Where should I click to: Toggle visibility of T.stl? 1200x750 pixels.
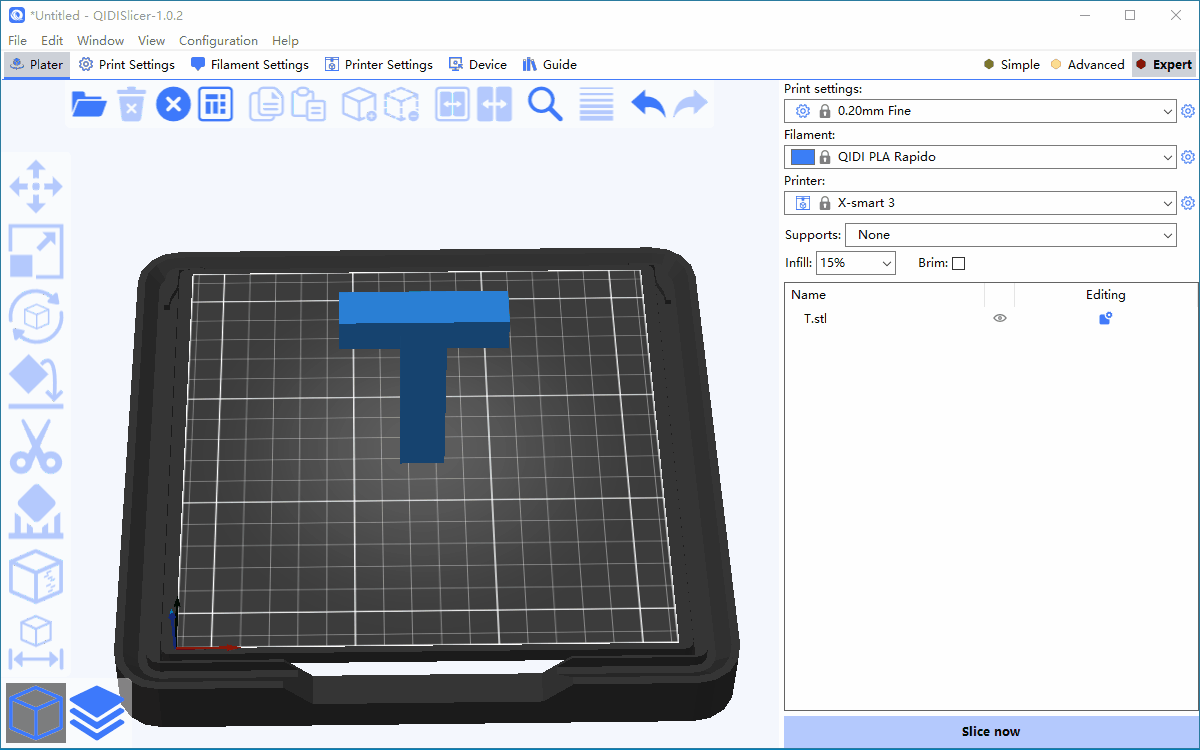click(999, 319)
